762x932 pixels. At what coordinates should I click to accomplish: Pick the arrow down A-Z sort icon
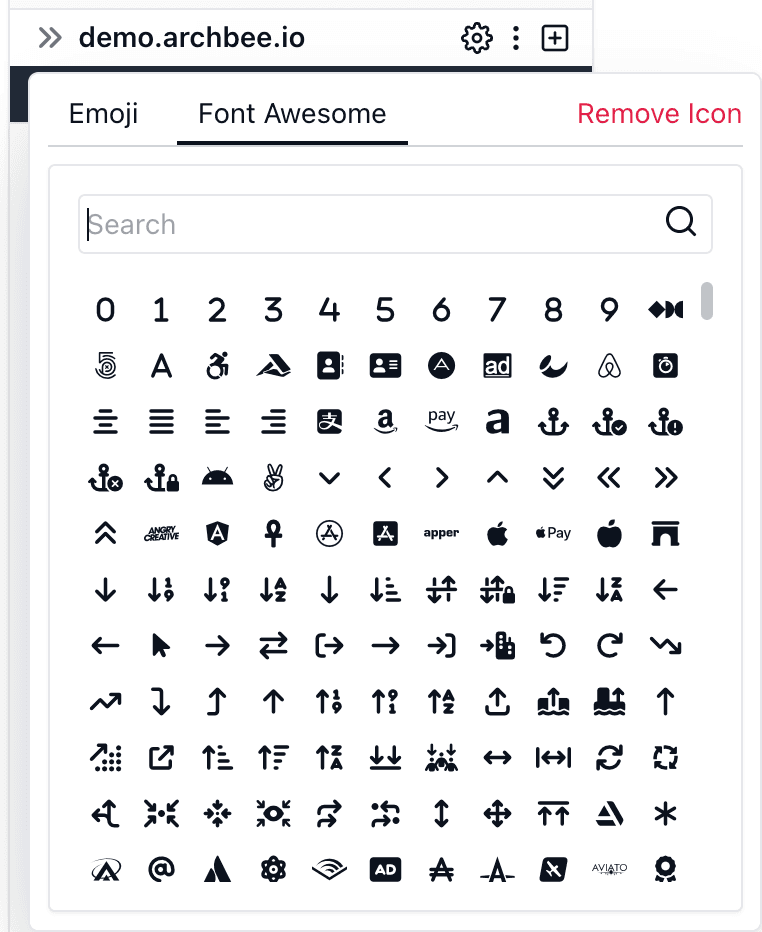[273, 589]
